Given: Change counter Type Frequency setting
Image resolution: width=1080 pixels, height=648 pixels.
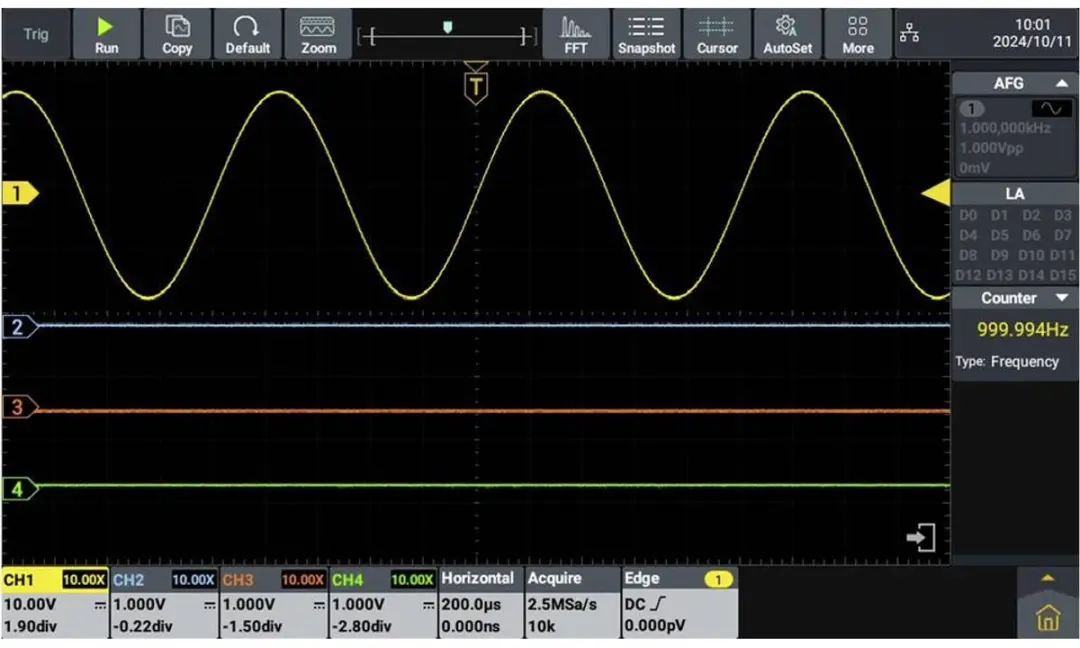Looking at the screenshot, I should pyautogui.click(x=1006, y=362).
